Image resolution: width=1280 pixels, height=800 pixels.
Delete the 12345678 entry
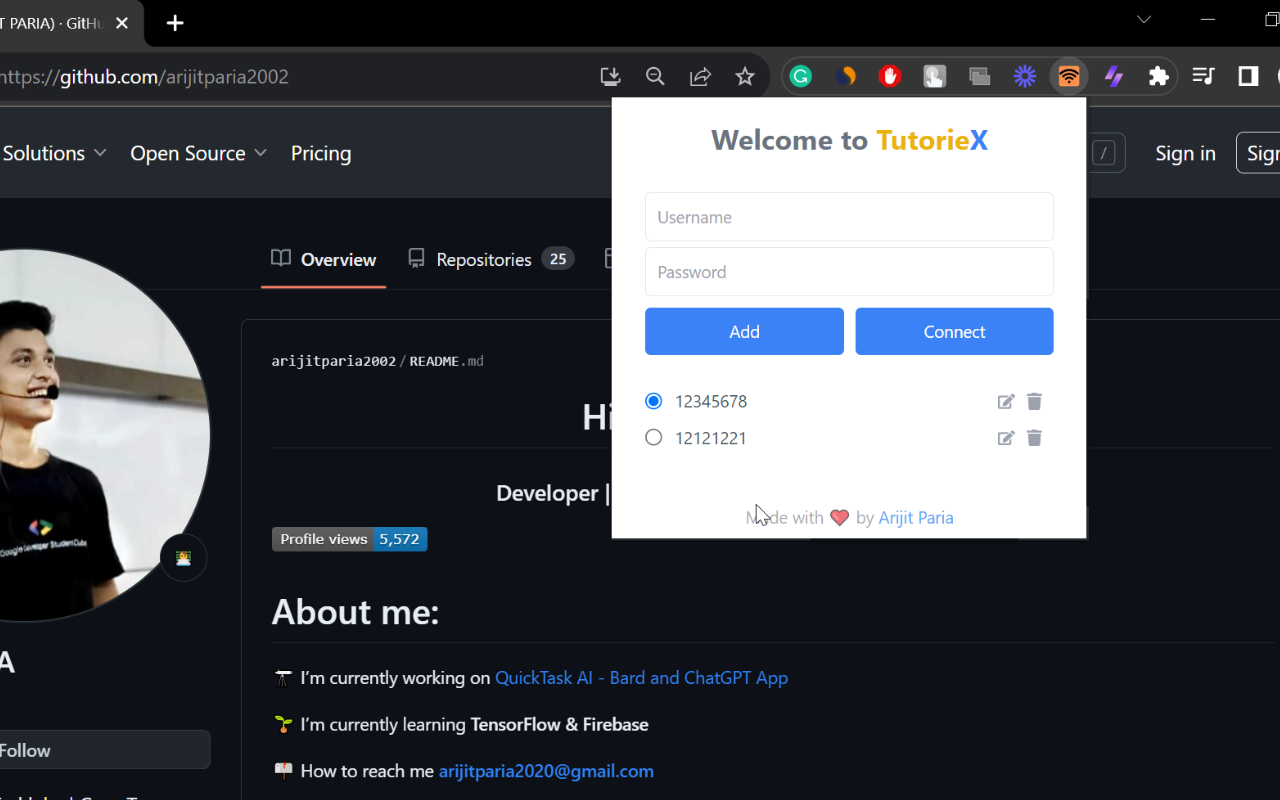1034,401
